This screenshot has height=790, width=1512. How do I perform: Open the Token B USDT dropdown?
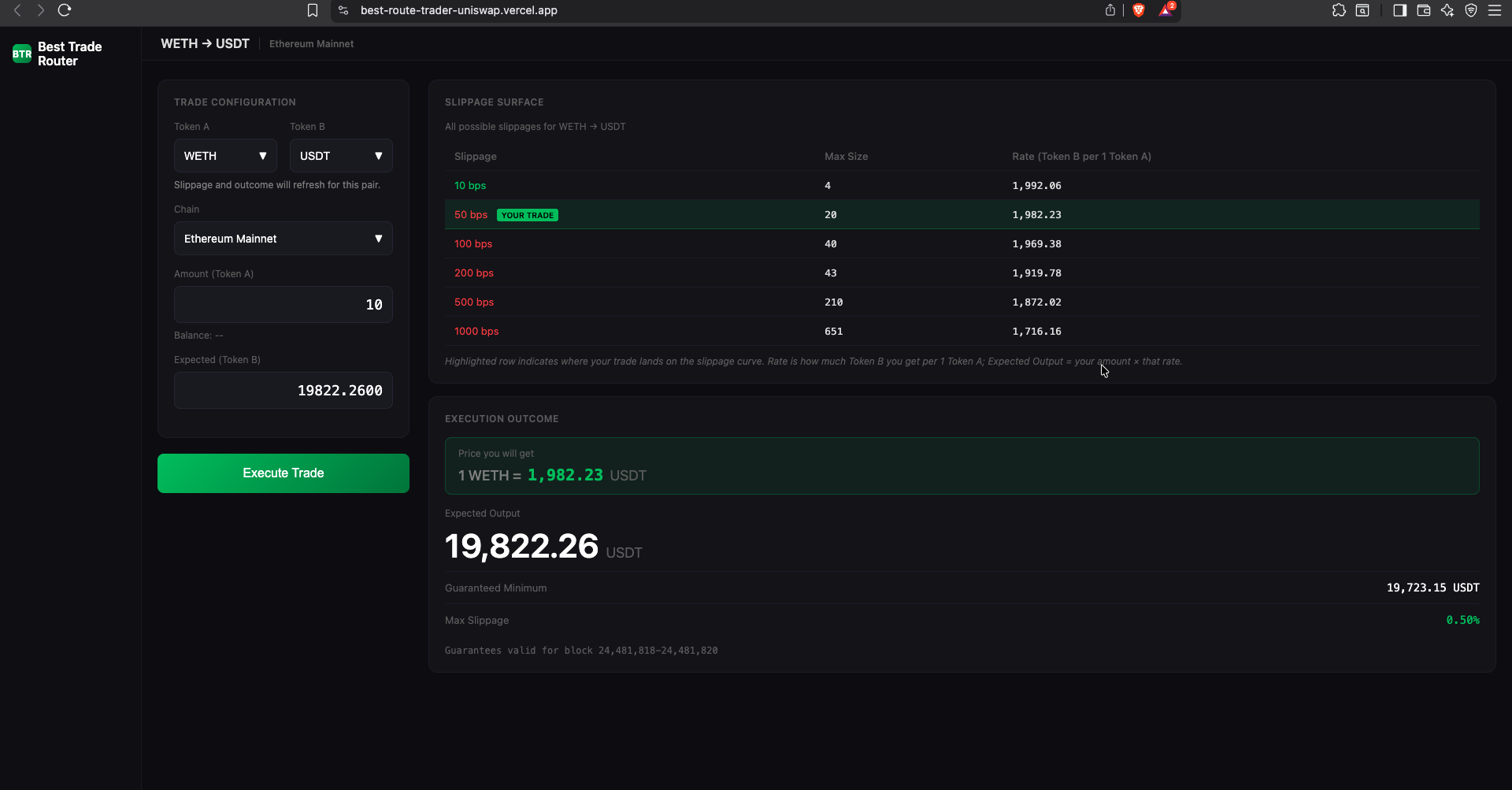(x=340, y=155)
